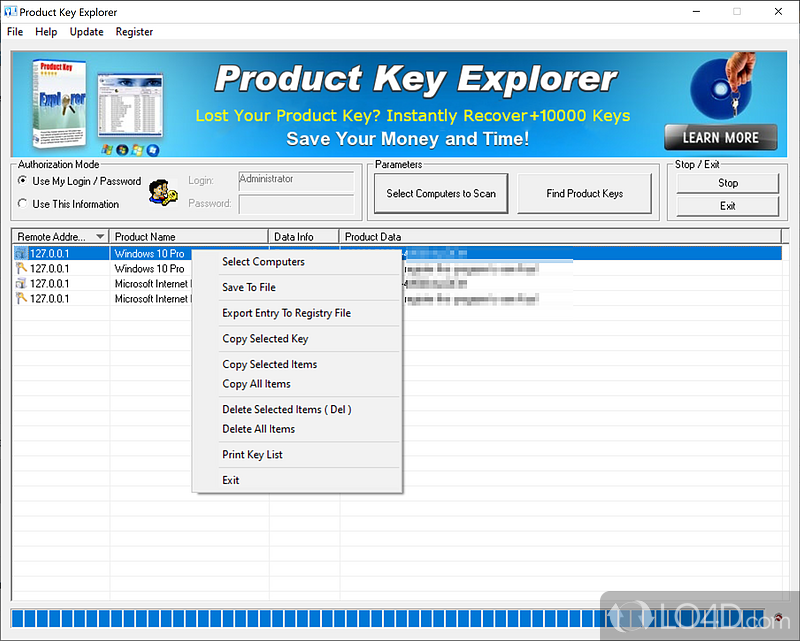This screenshot has height=641, width=800.
Task: Click the Password input field
Action: tap(296, 205)
